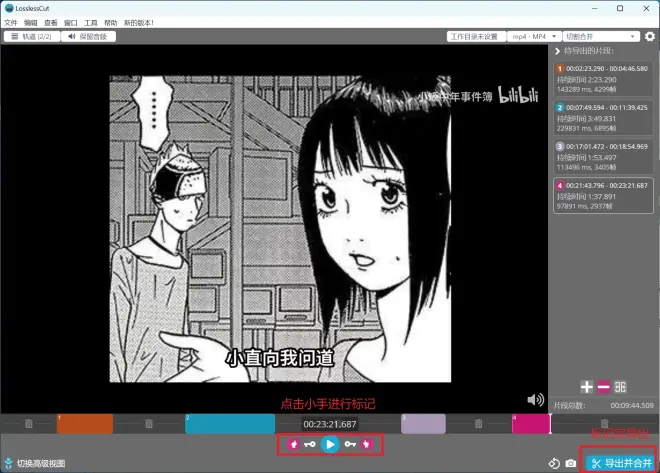Click the 工作目录未设置 working directory button
The width and height of the screenshot is (660, 473).
pyautogui.click(x=476, y=37)
